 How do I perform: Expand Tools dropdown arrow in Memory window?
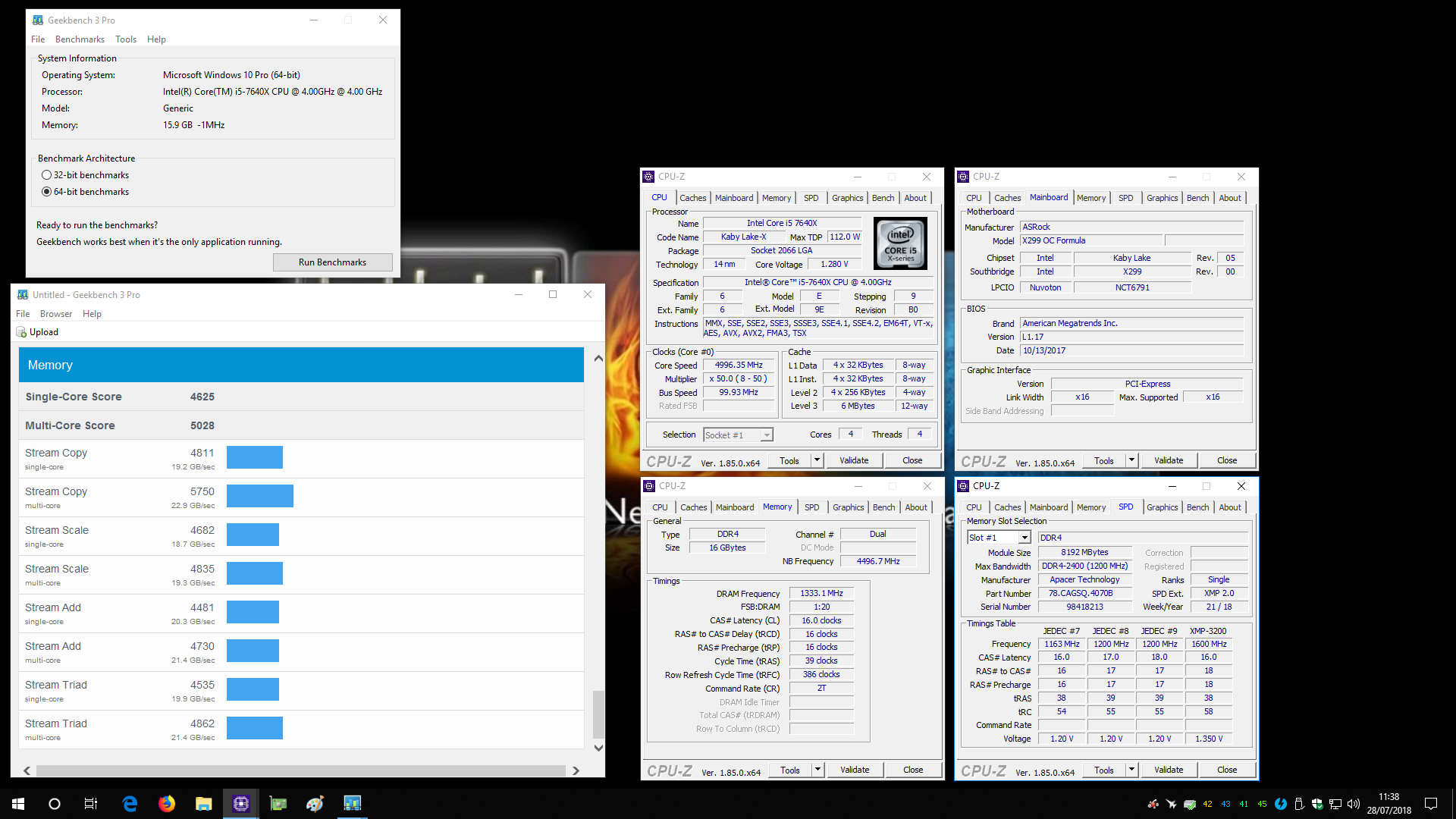coord(817,770)
